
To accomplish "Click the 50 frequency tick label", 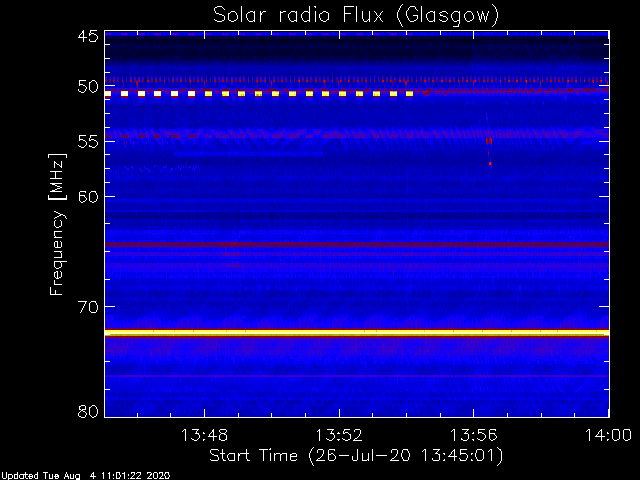I will pyautogui.click(x=88, y=87).
